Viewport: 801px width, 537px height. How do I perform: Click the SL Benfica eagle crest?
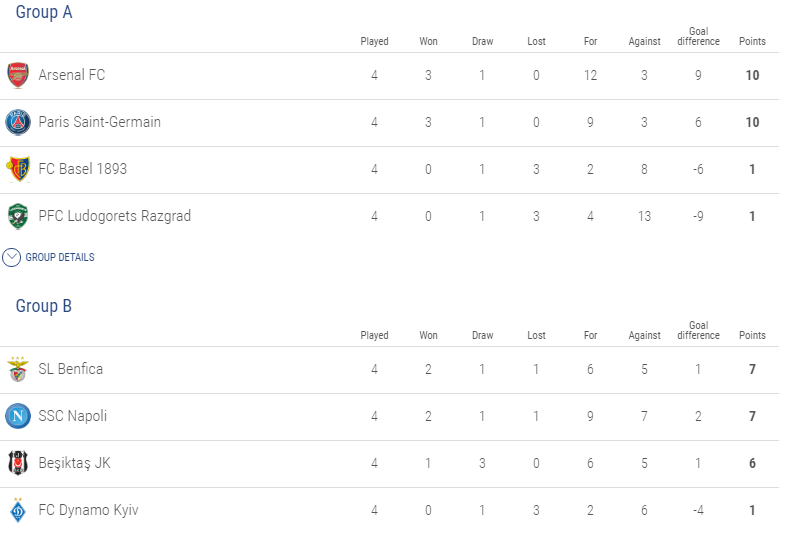18,369
